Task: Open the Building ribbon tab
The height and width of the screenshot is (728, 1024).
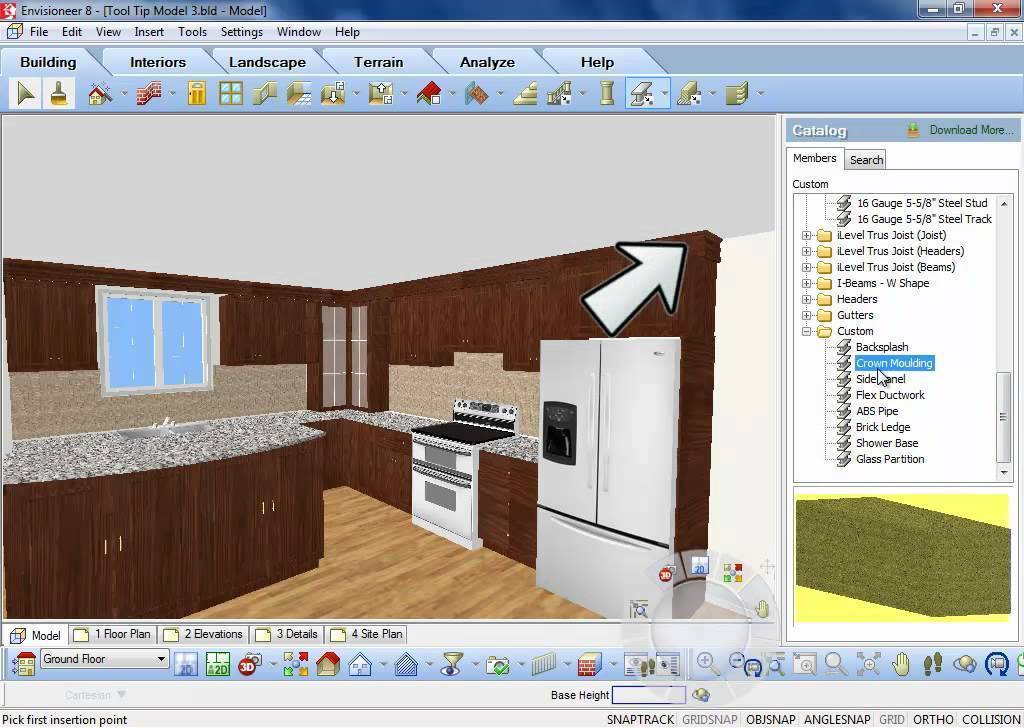Action: (48, 62)
